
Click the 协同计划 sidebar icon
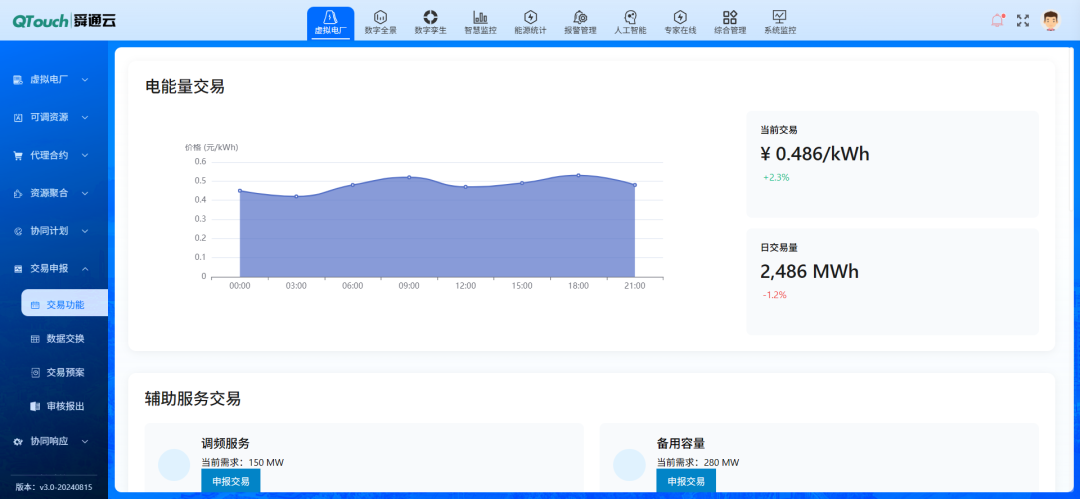19,232
